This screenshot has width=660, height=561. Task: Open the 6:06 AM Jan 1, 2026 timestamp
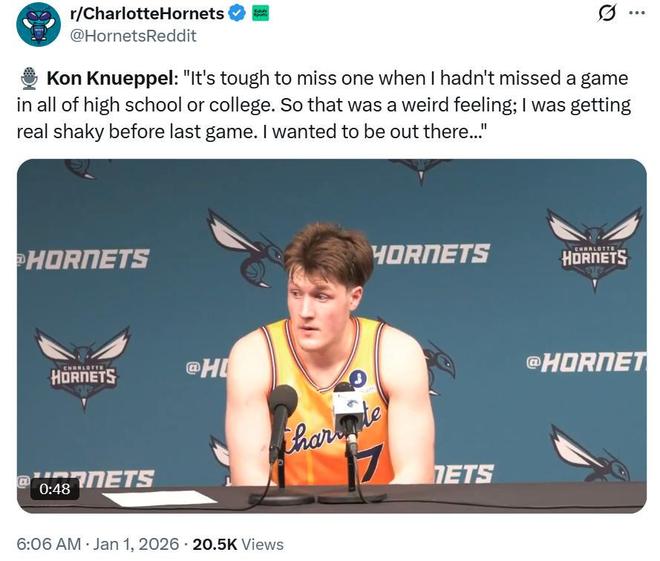(97, 544)
